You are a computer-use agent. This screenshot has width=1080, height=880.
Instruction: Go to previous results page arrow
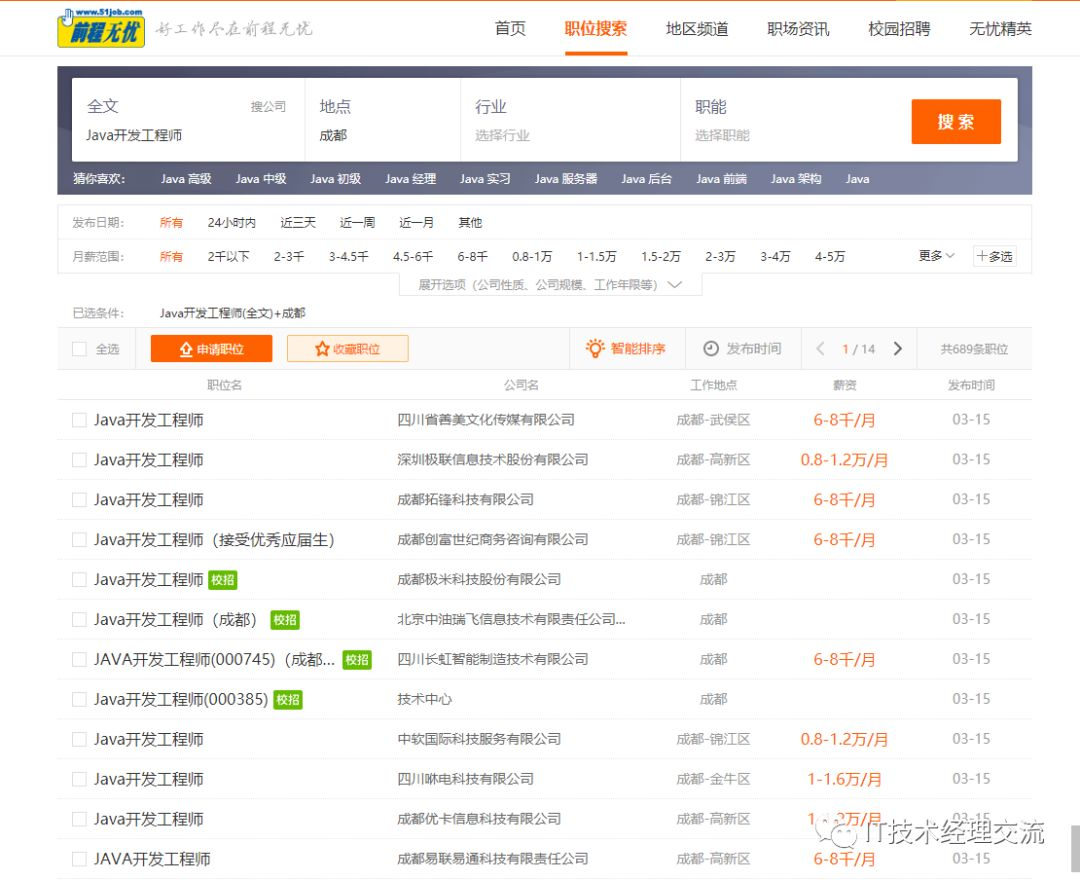820,349
